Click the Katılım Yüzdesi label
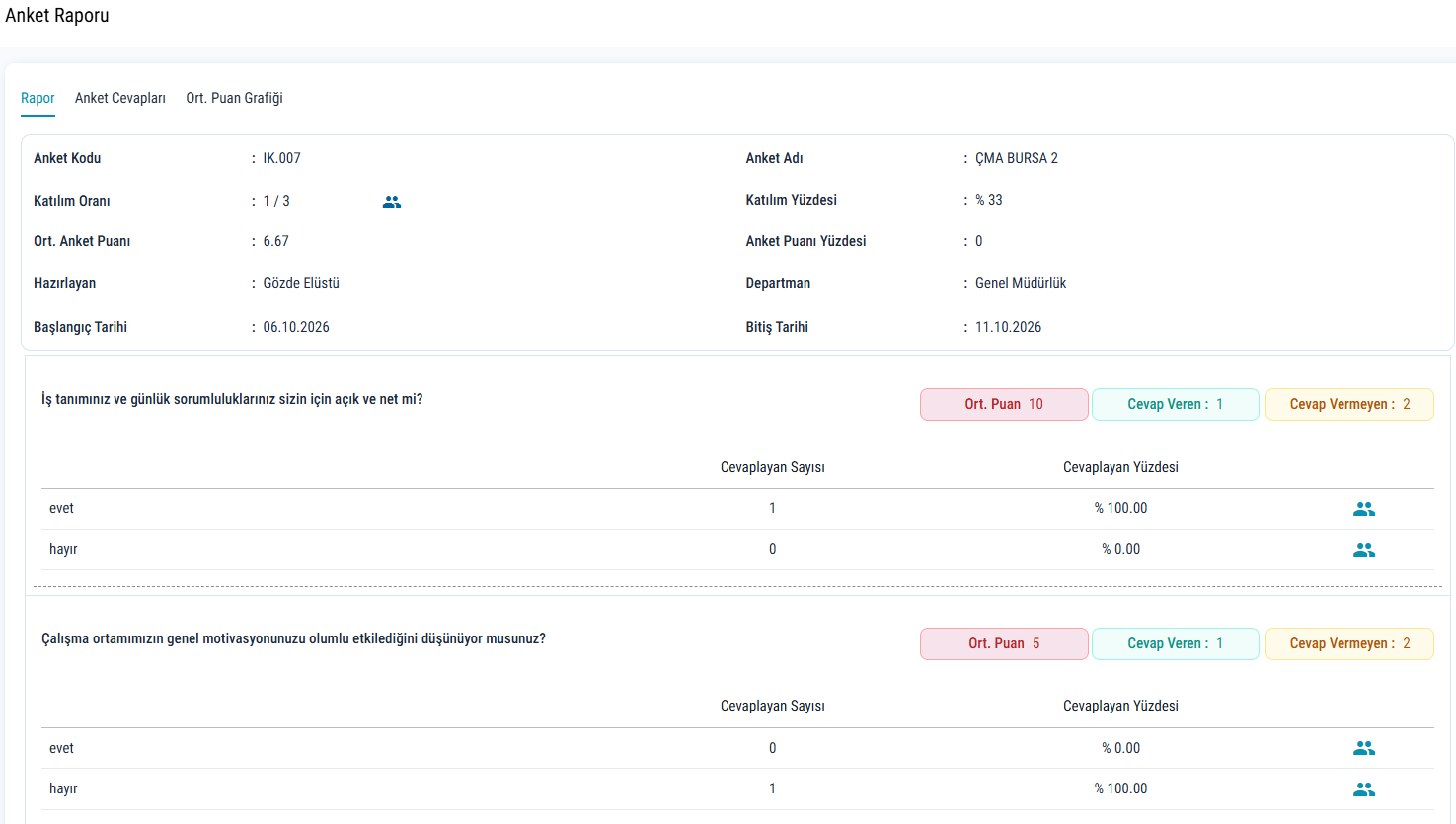The height and width of the screenshot is (824, 1456). [x=791, y=200]
